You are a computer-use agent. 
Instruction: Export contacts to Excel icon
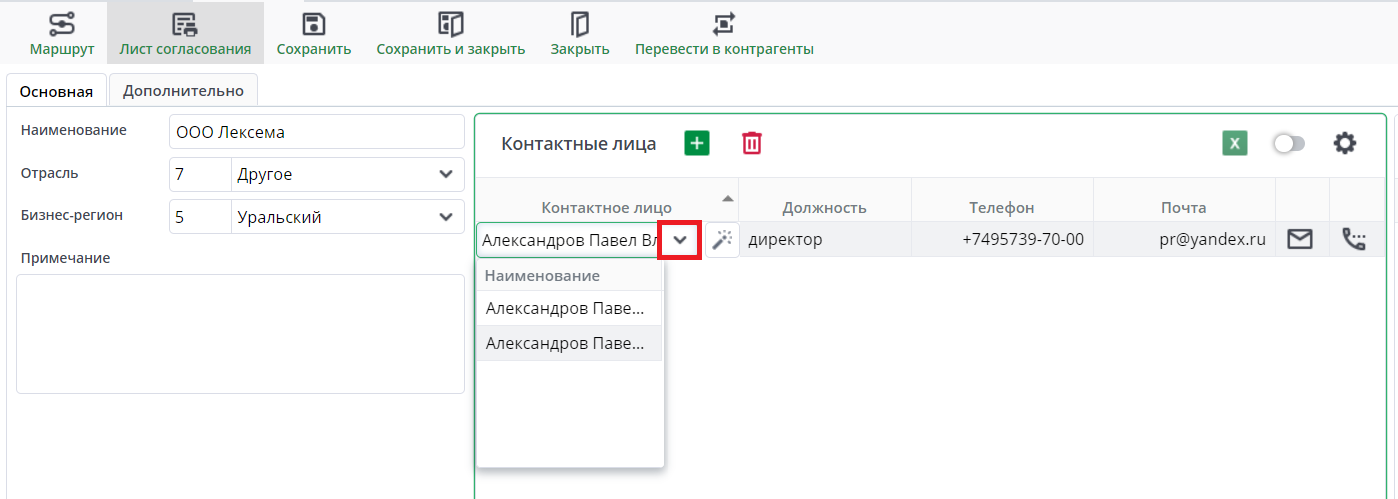pyautogui.click(x=1235, y=143)
